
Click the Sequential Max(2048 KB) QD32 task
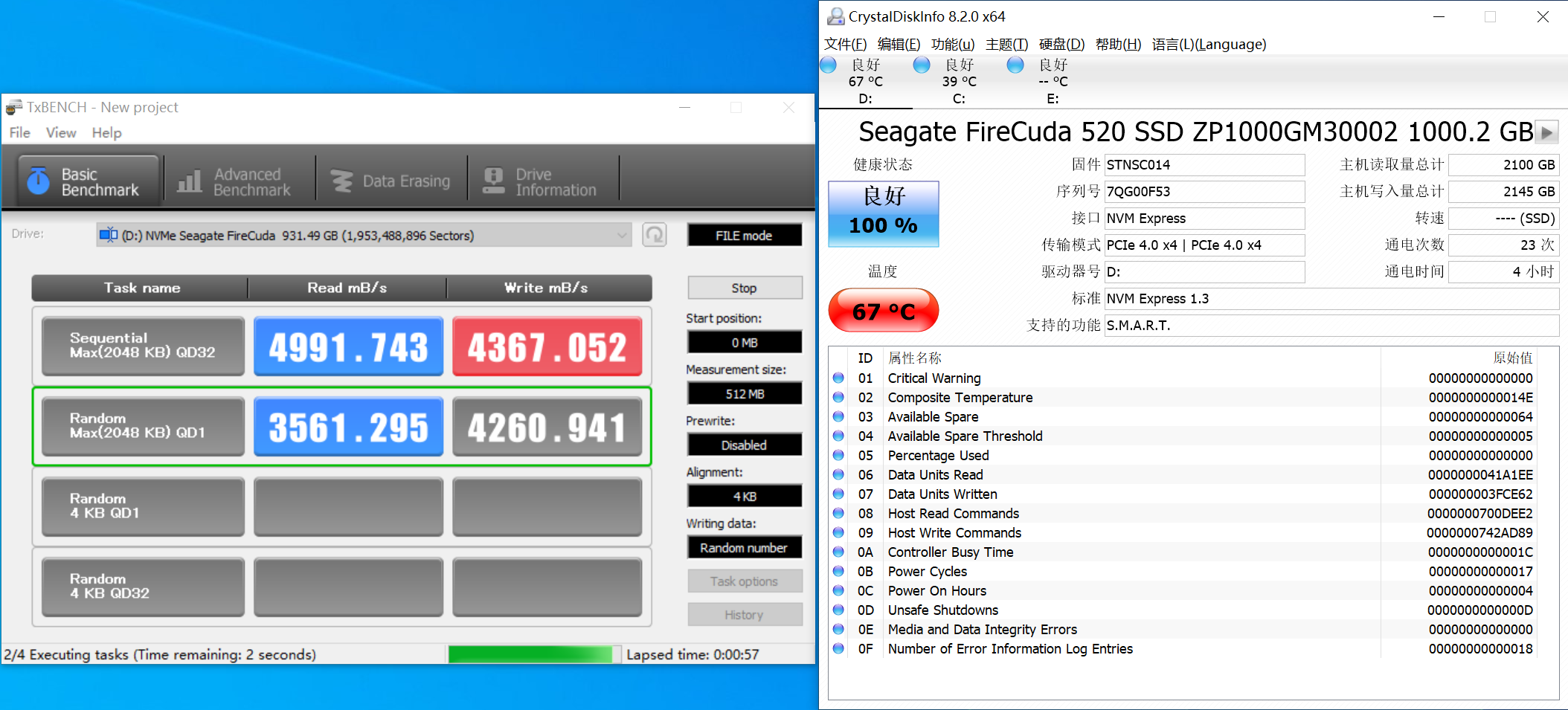[x=143, y=346]
